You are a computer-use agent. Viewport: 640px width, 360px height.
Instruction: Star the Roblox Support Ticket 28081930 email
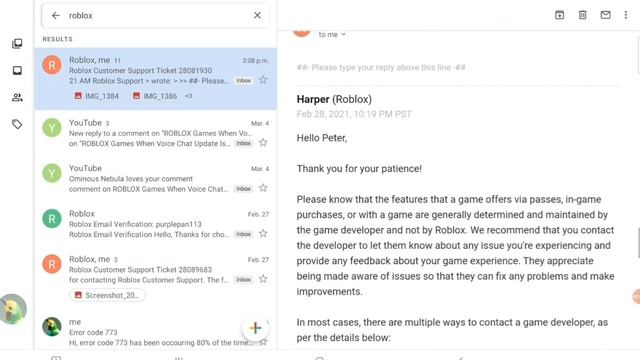[x=263, y=80]
